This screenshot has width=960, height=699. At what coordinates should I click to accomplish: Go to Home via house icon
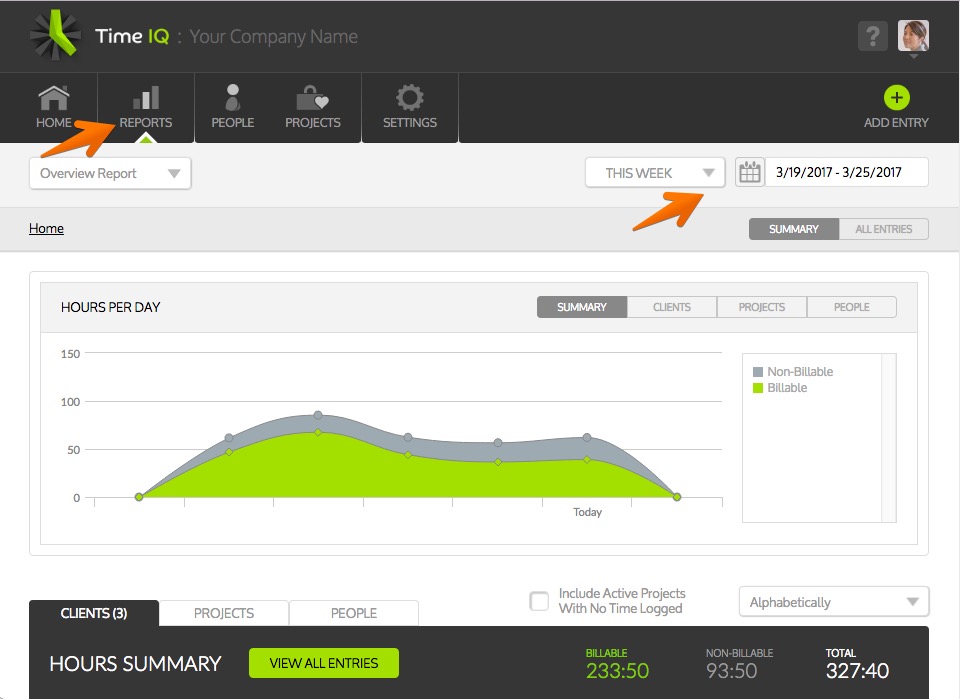(54, 98)
